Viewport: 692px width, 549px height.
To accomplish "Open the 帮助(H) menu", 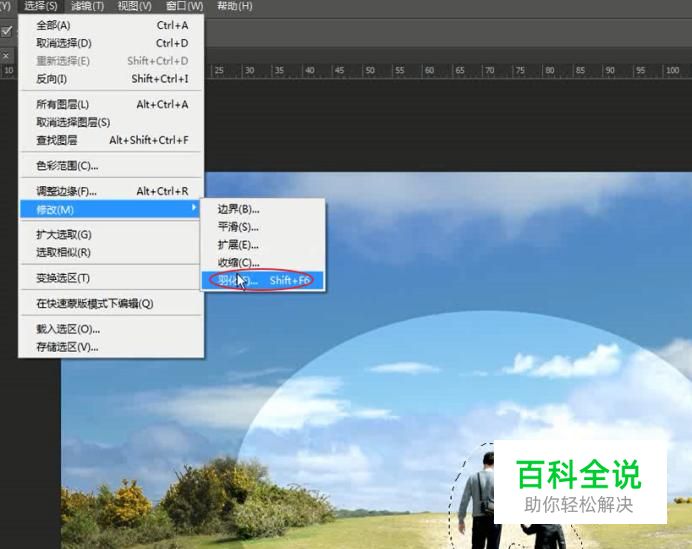I will tap(235, 6).
